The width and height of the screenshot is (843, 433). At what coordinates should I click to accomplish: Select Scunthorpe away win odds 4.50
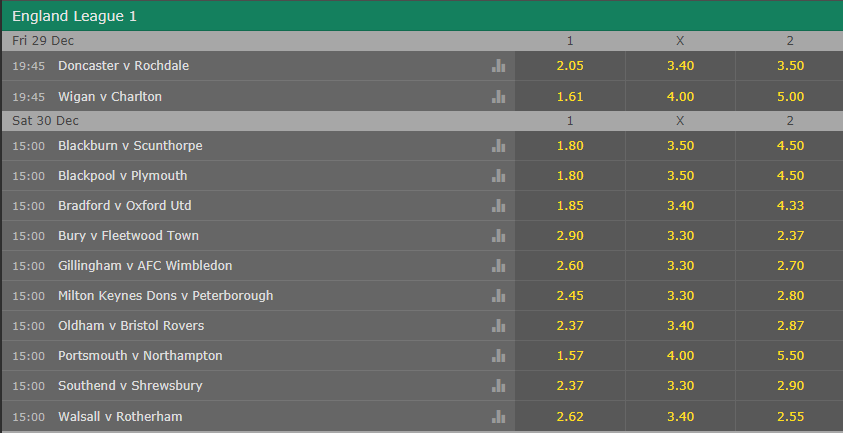(790, 145)
